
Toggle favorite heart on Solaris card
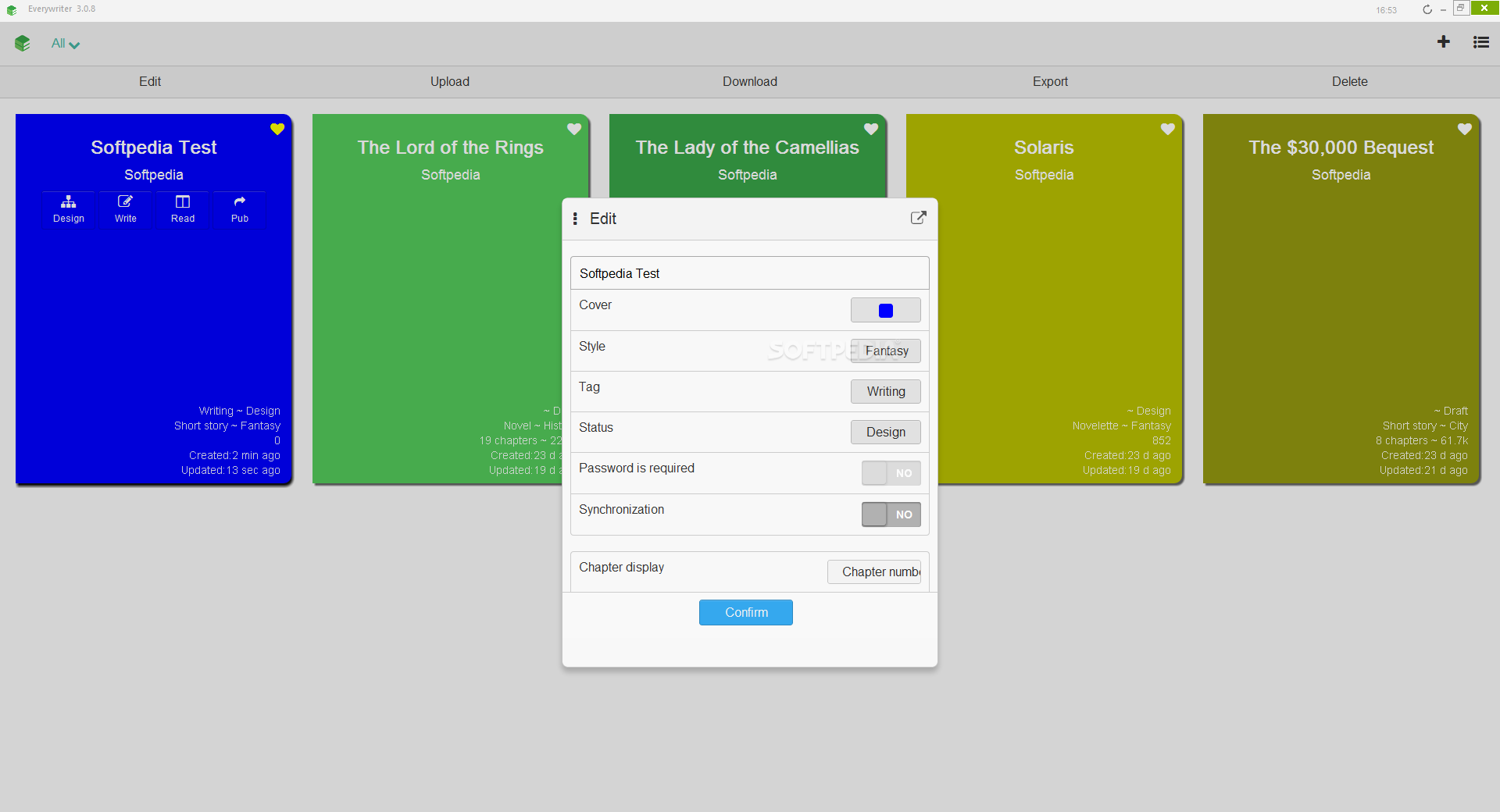[x=1168, y=129]
